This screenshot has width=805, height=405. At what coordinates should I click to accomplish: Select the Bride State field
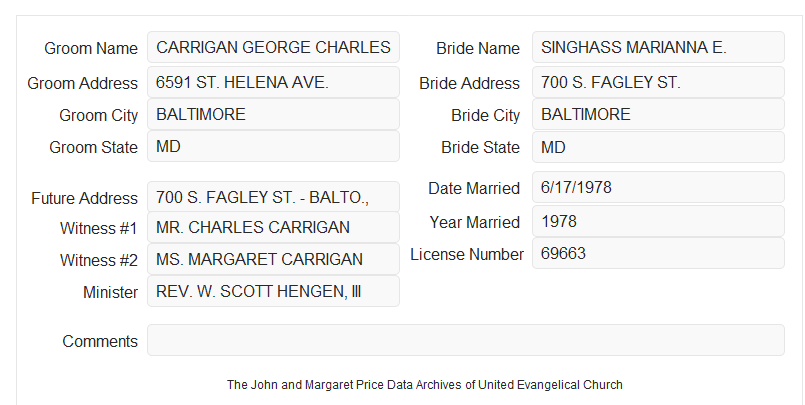(658, 147)
